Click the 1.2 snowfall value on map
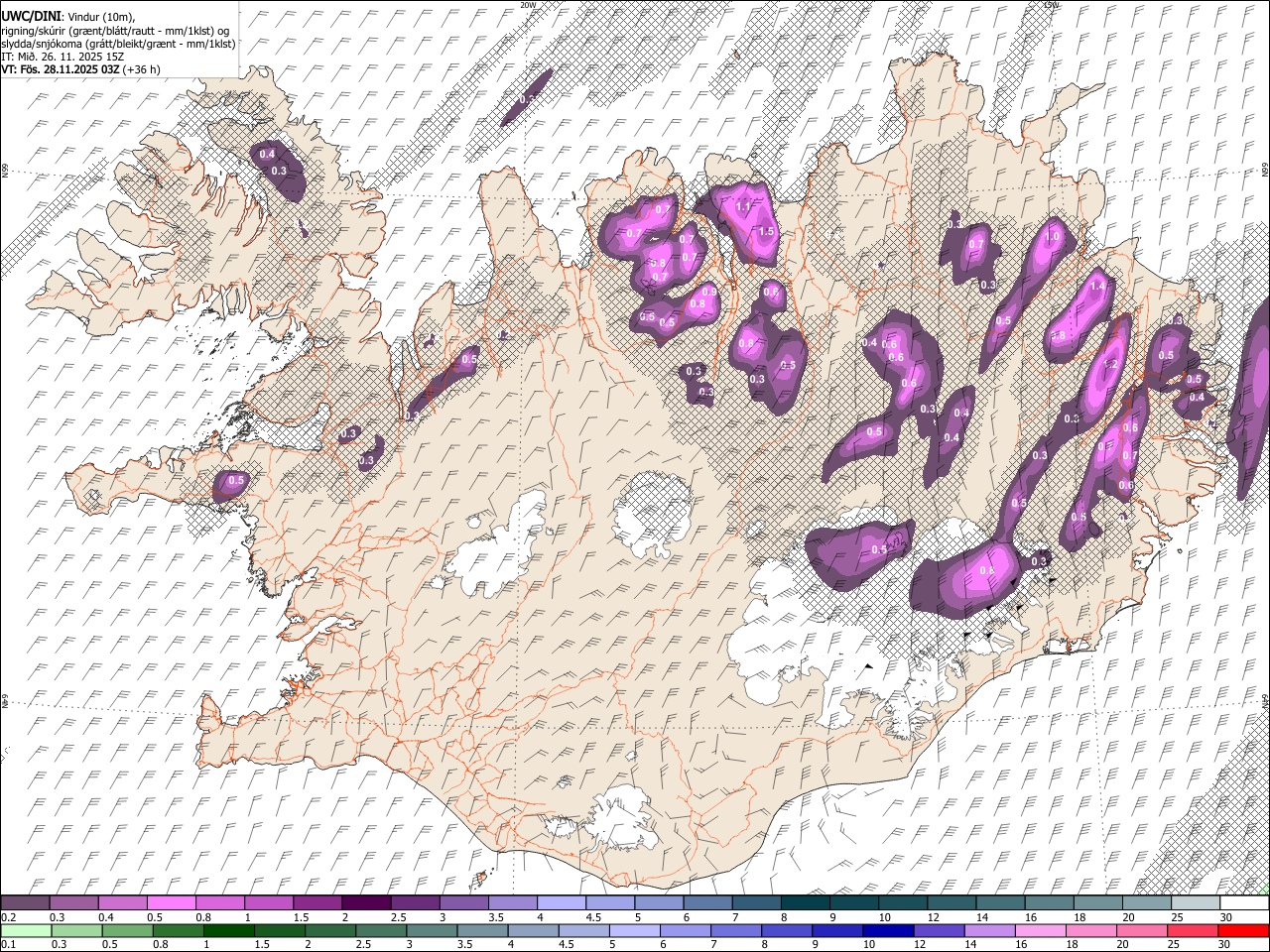The height and width of the screenshot is (952, 1270). [1111, 365]
